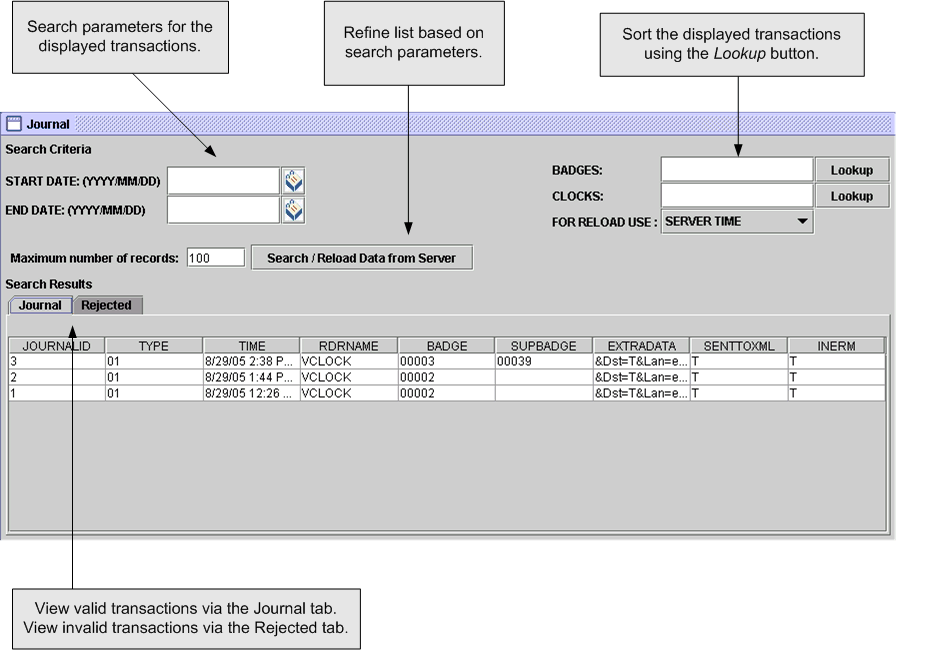Click the Lookup button beside CLOCKS
This screenshot has height=650, width=930.
[x=851, y=196]
